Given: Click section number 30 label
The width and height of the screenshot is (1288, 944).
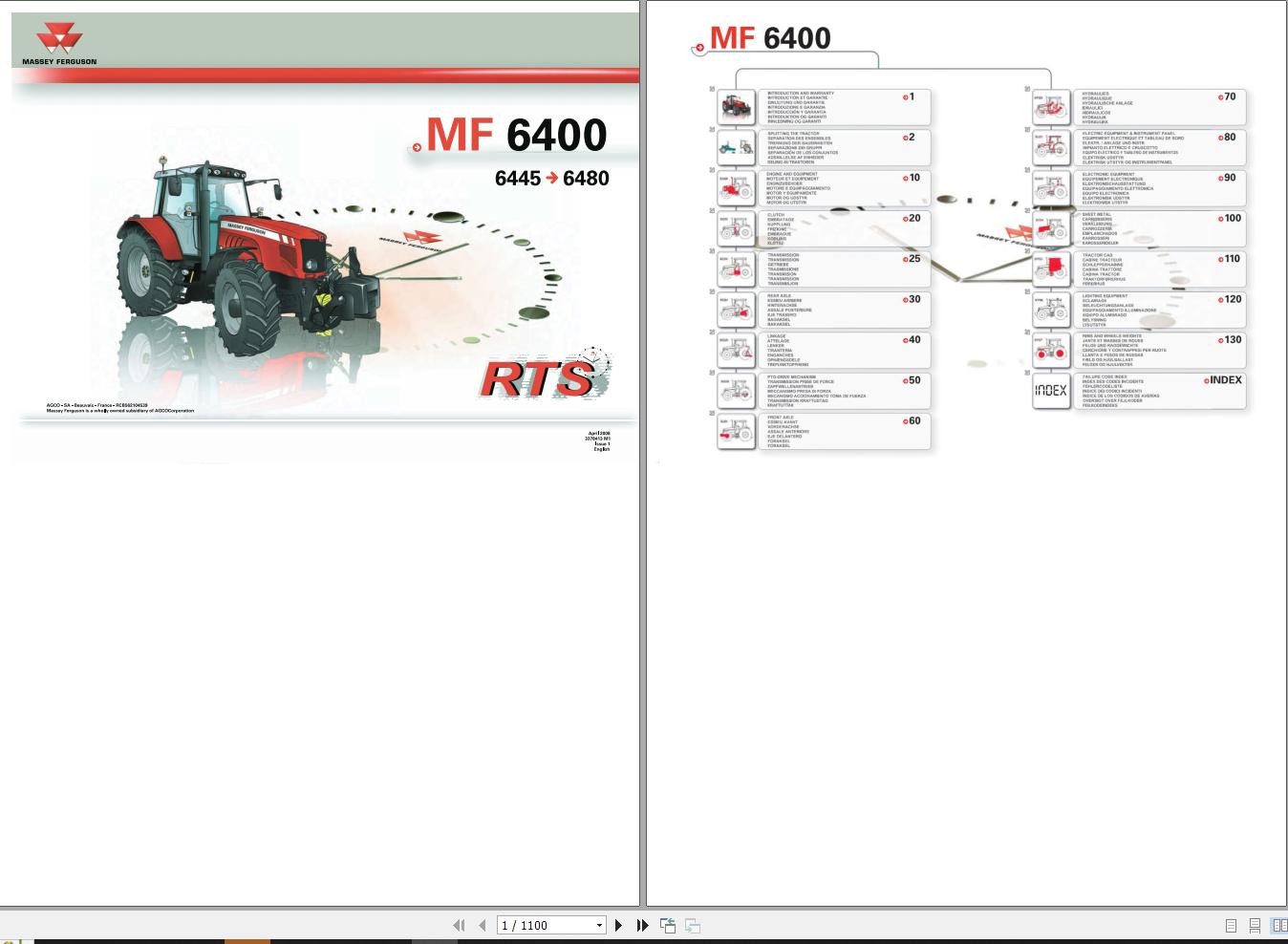Looking at the screenshot, I should (x=912, y=299).
